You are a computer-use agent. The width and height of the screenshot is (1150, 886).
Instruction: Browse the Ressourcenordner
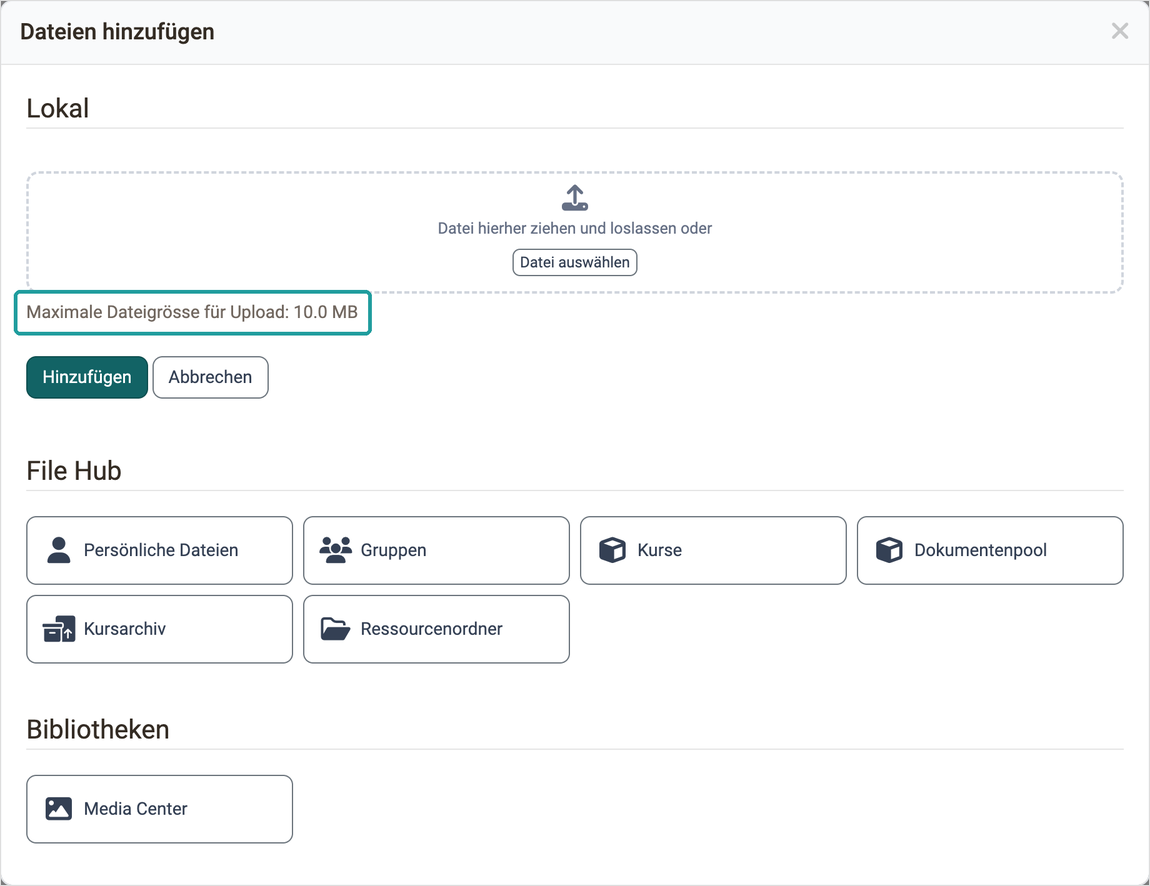tap(436, 629)
